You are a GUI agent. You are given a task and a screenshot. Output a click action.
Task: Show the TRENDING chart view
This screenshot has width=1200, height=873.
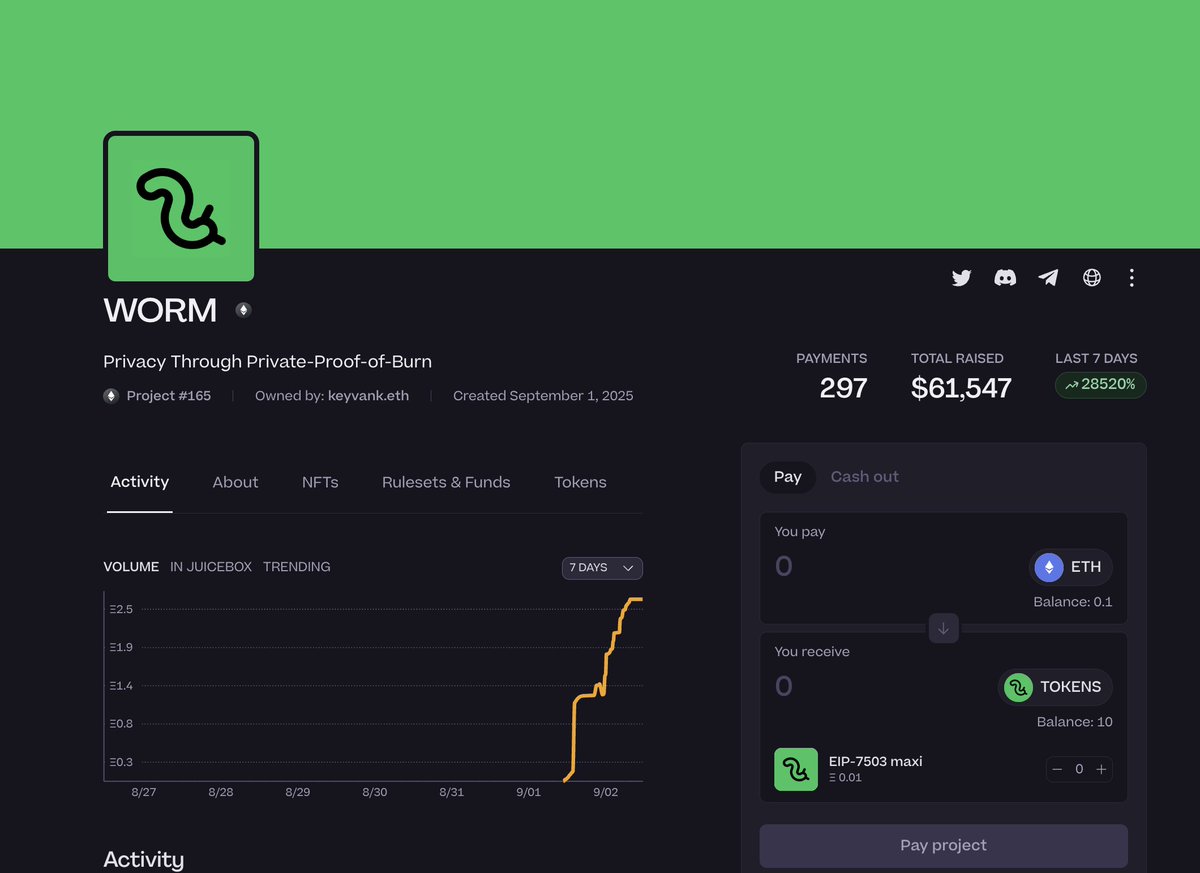point(297,567)
